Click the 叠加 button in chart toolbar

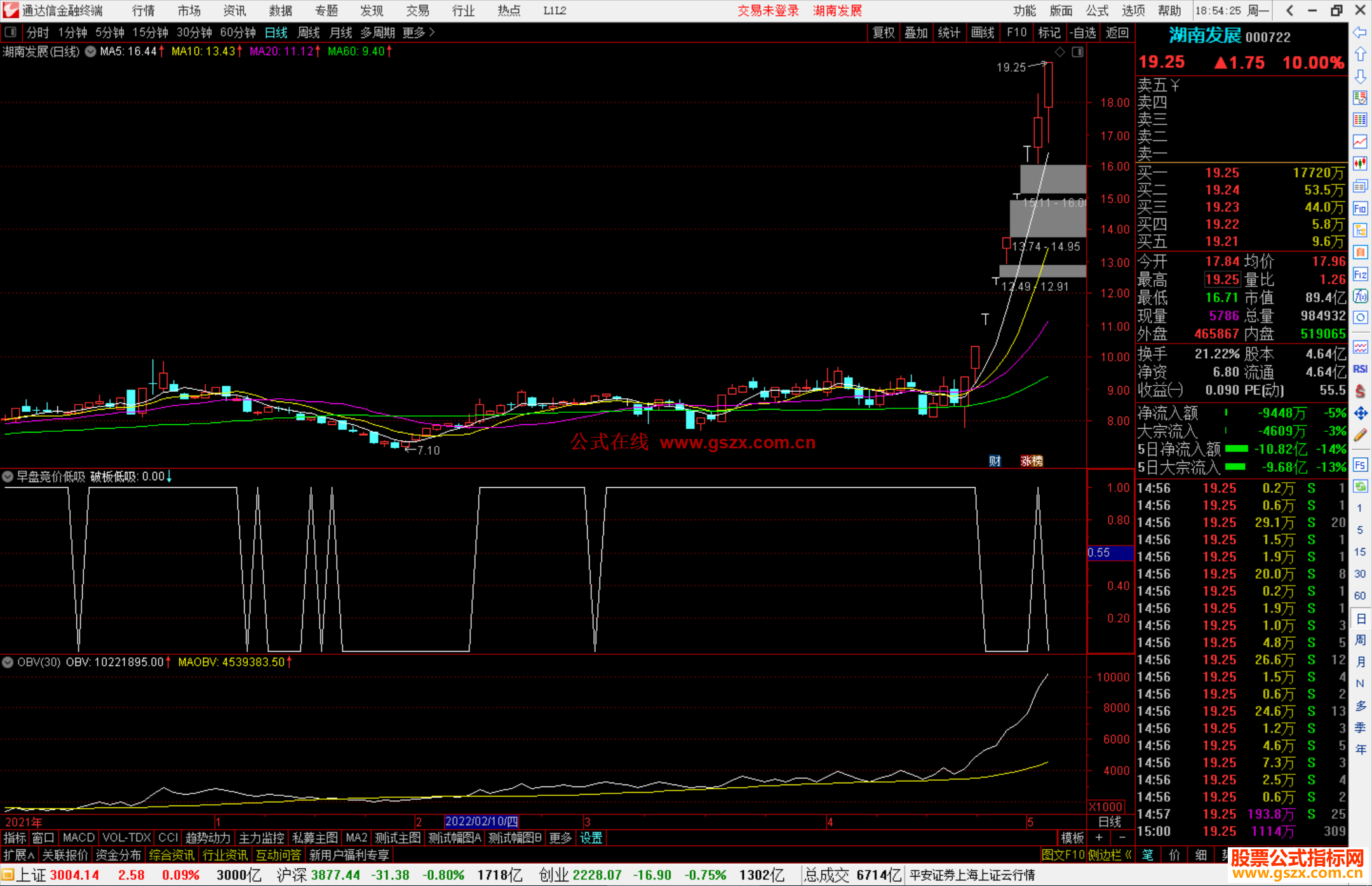click(x=916, y=32)
